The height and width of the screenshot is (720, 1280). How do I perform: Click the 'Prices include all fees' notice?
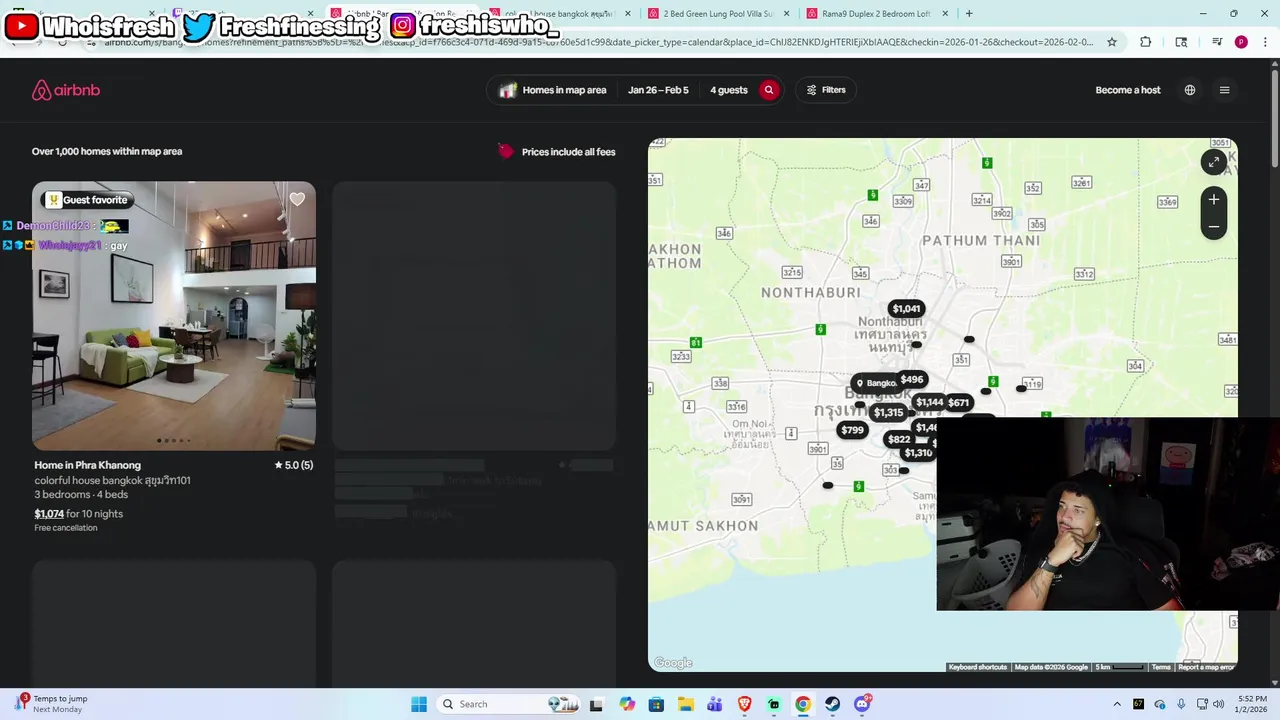pyautogui.click(x=557, y=152)
